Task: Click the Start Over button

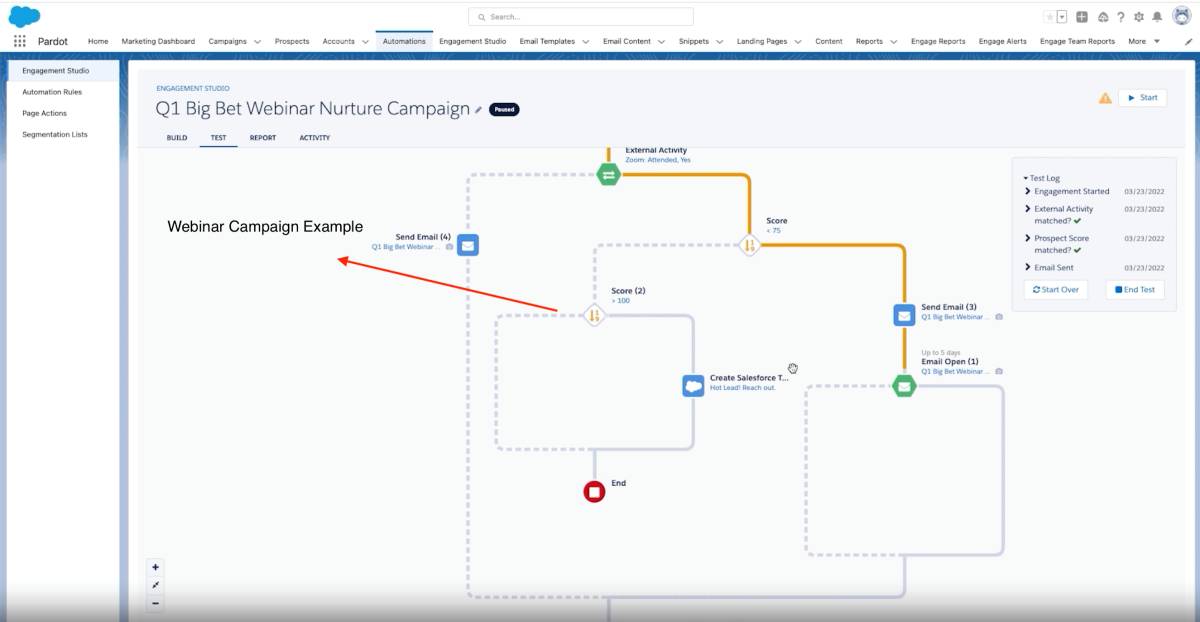Action: 1056,289
